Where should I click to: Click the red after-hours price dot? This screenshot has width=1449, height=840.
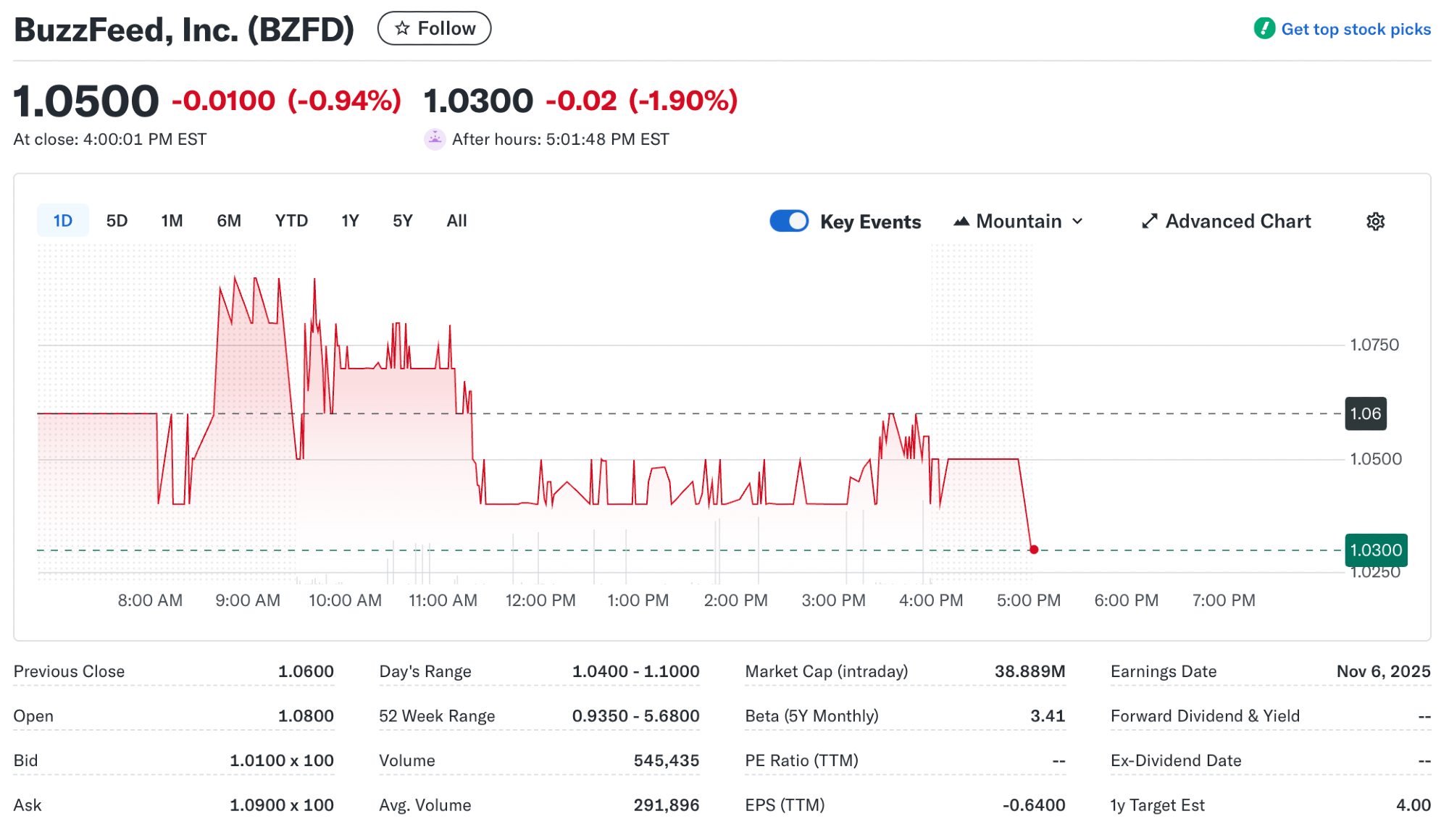pyautogui.click(x=1034, y=550)
